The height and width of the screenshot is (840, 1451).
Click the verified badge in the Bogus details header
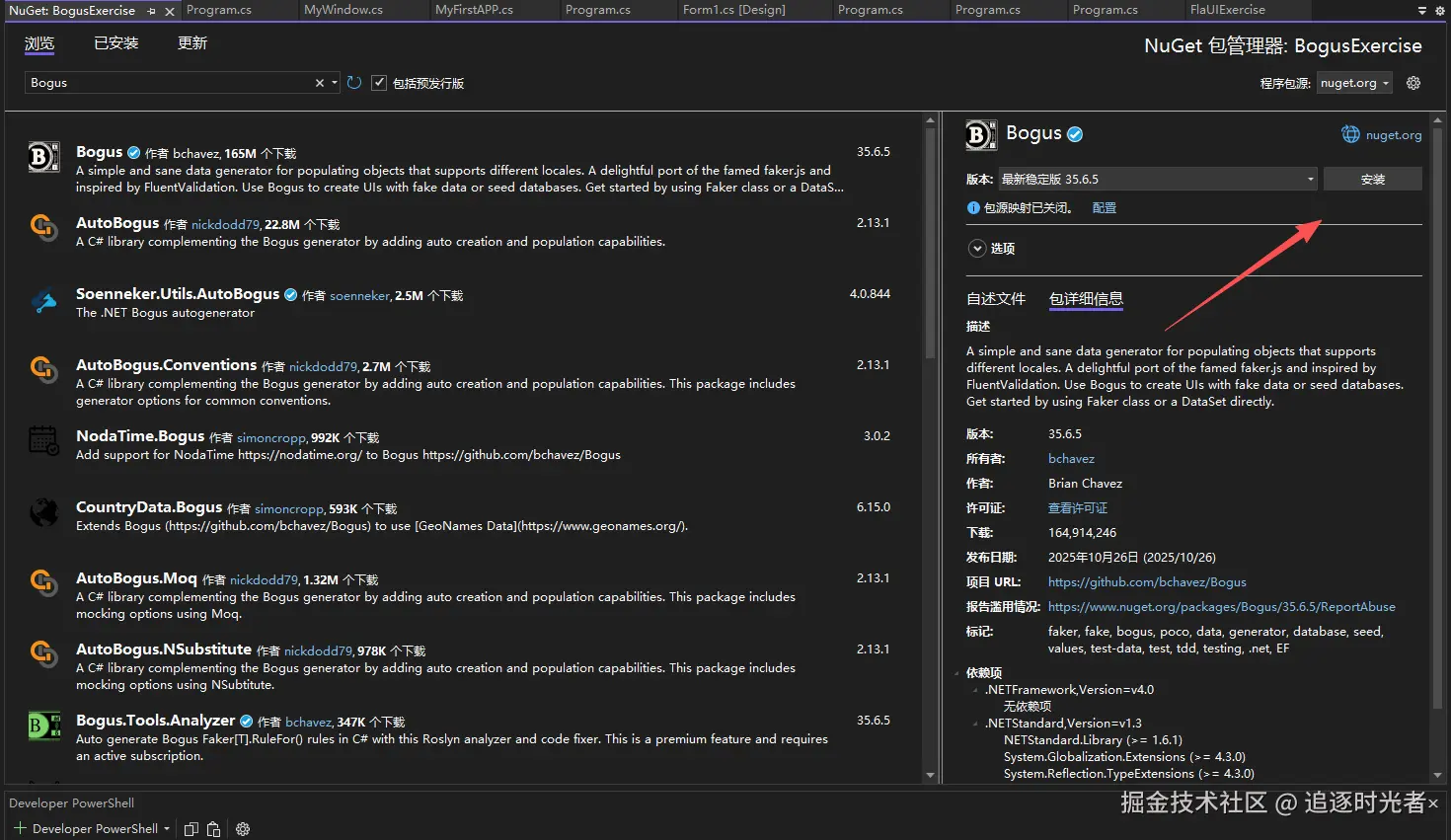pos(1075,134)
